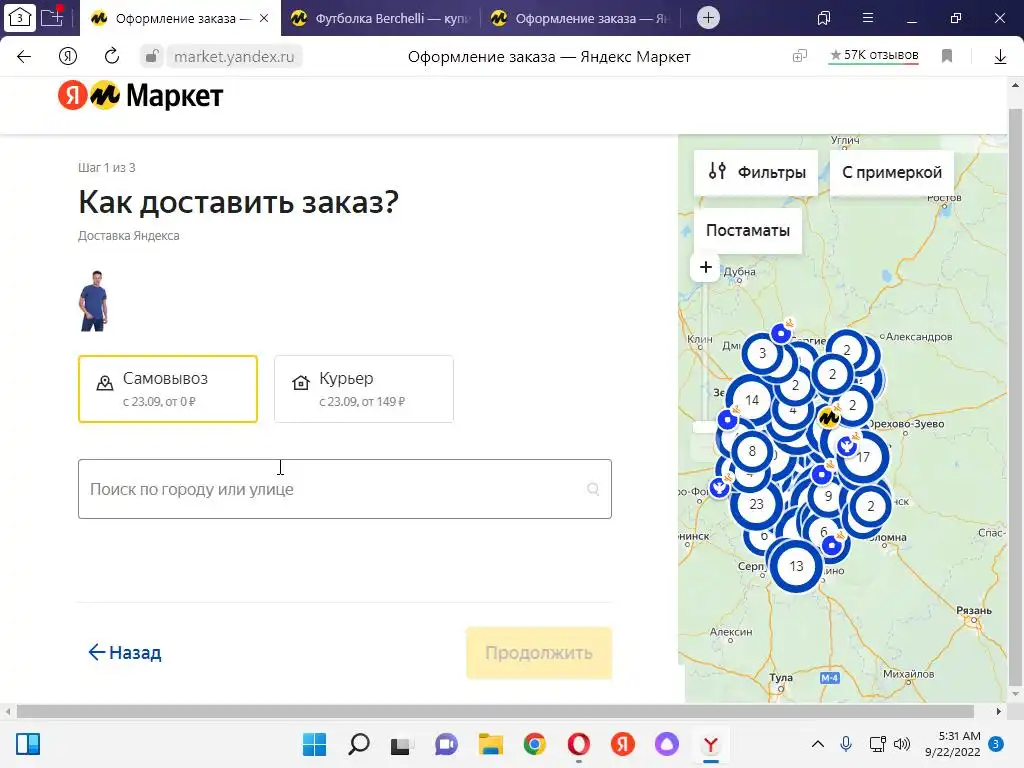Toggle С примеркой map filter
Viewport: 1024px width, 768px height.
(x=891, y=172)
